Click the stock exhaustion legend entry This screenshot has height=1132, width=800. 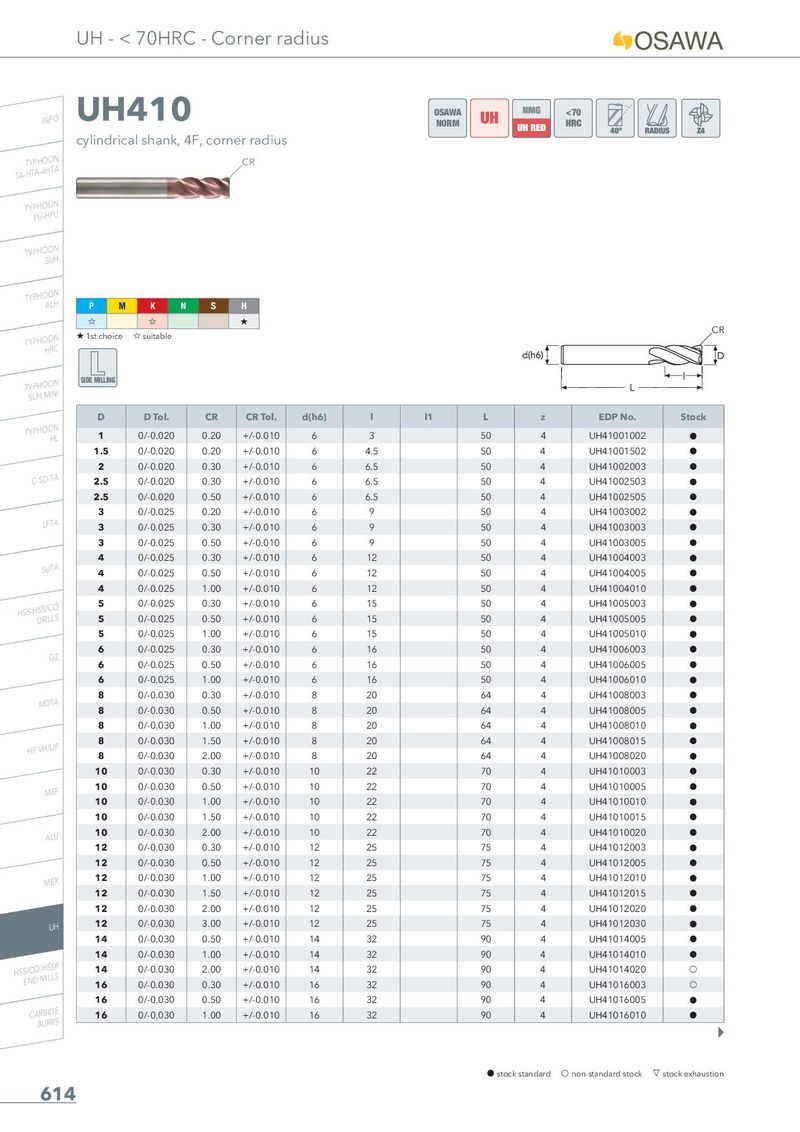click(x=688, y=1074)
